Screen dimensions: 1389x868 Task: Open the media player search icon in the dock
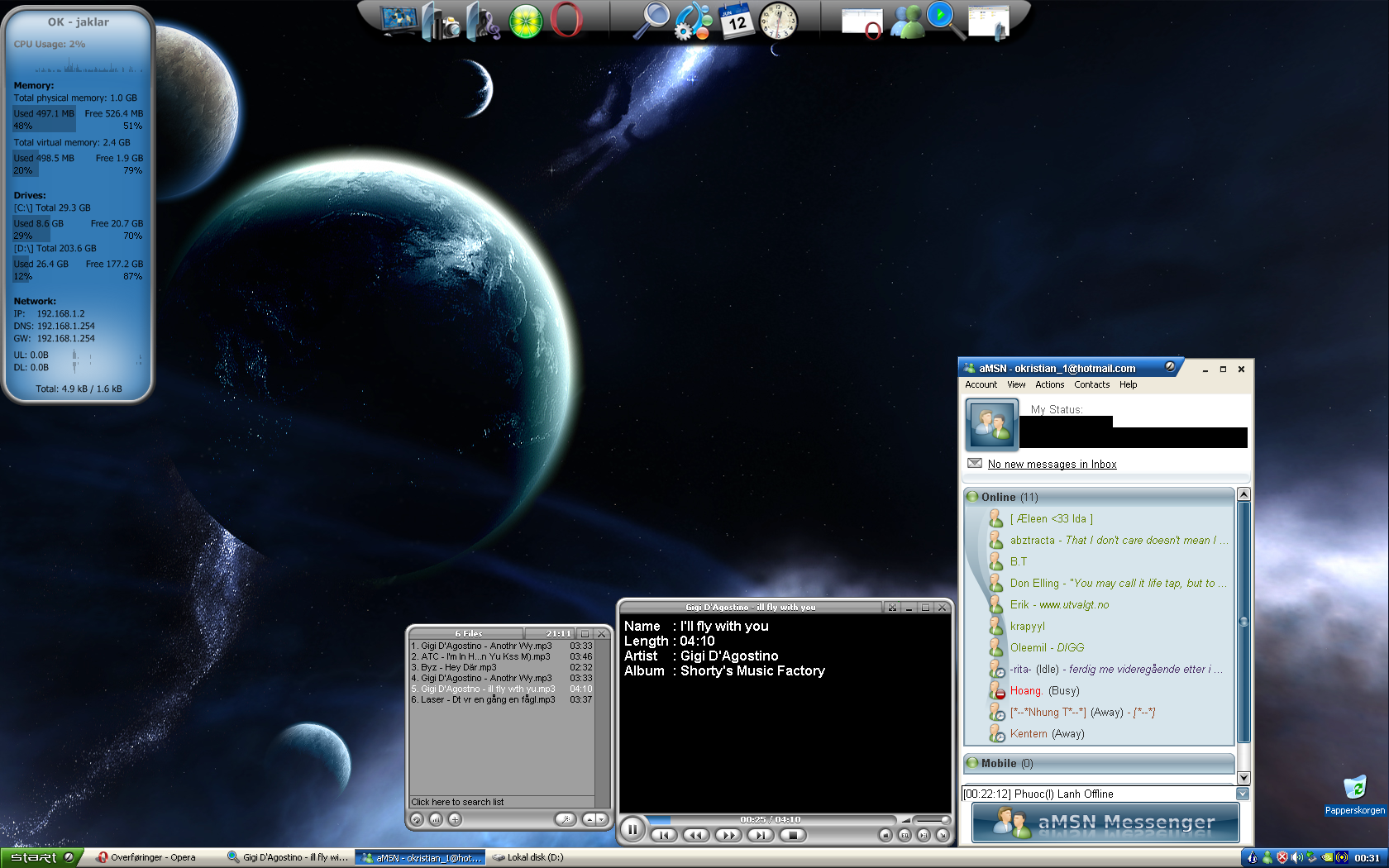(946, 20)
